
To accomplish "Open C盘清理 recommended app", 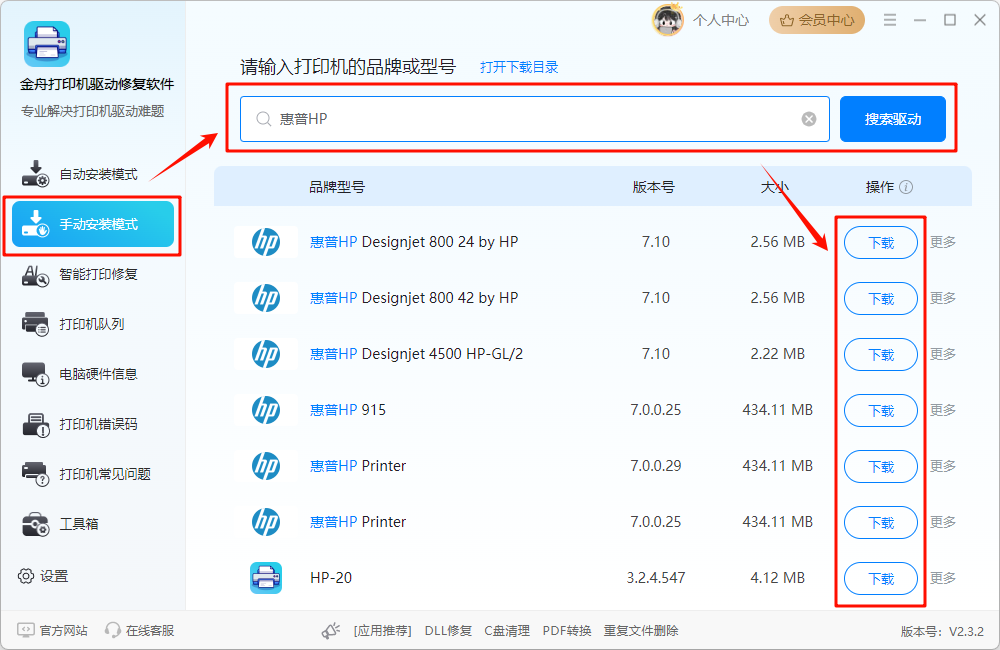I will [x=507, y=631].
